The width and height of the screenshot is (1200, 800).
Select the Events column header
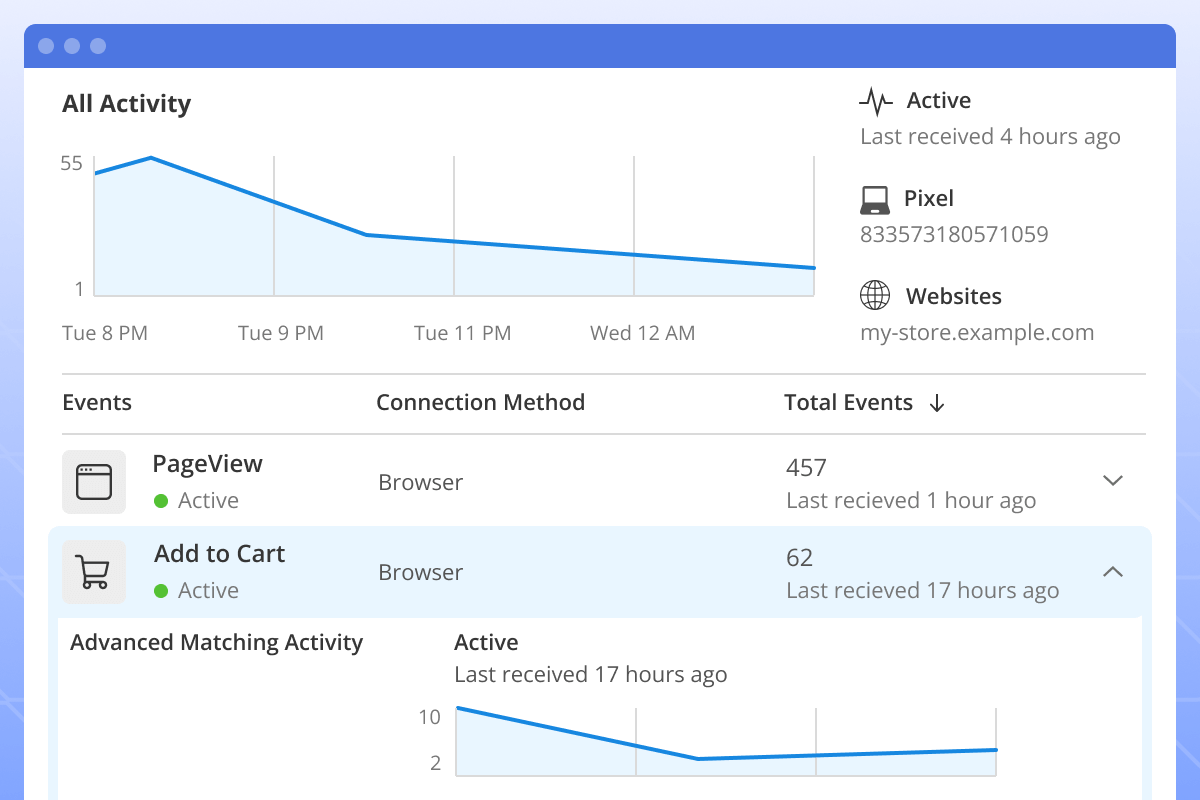[97, 402]
